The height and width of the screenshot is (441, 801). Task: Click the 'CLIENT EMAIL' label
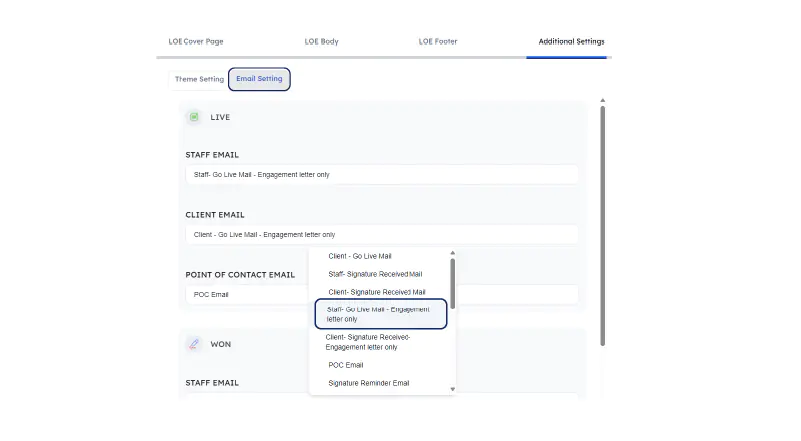point(215,215)
